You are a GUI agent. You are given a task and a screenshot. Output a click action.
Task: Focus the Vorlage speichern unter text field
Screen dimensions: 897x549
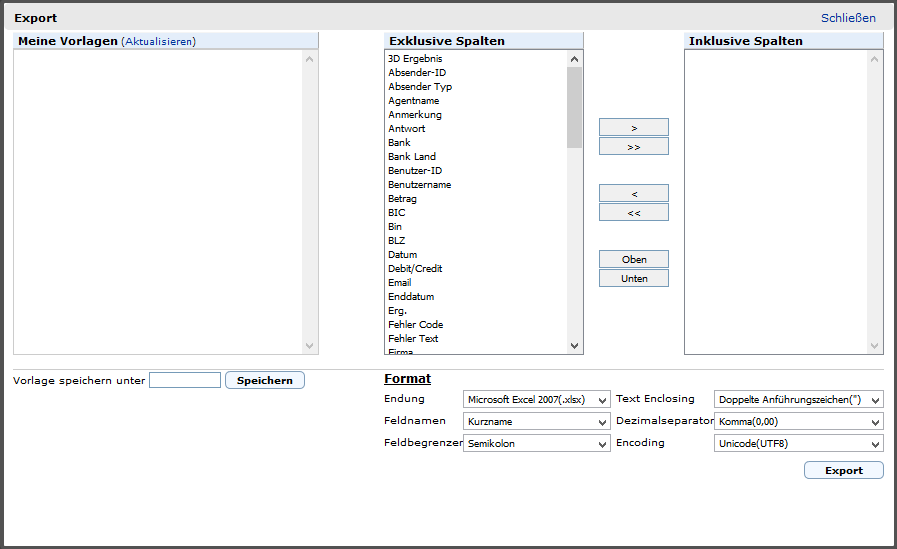coord(185,380)
